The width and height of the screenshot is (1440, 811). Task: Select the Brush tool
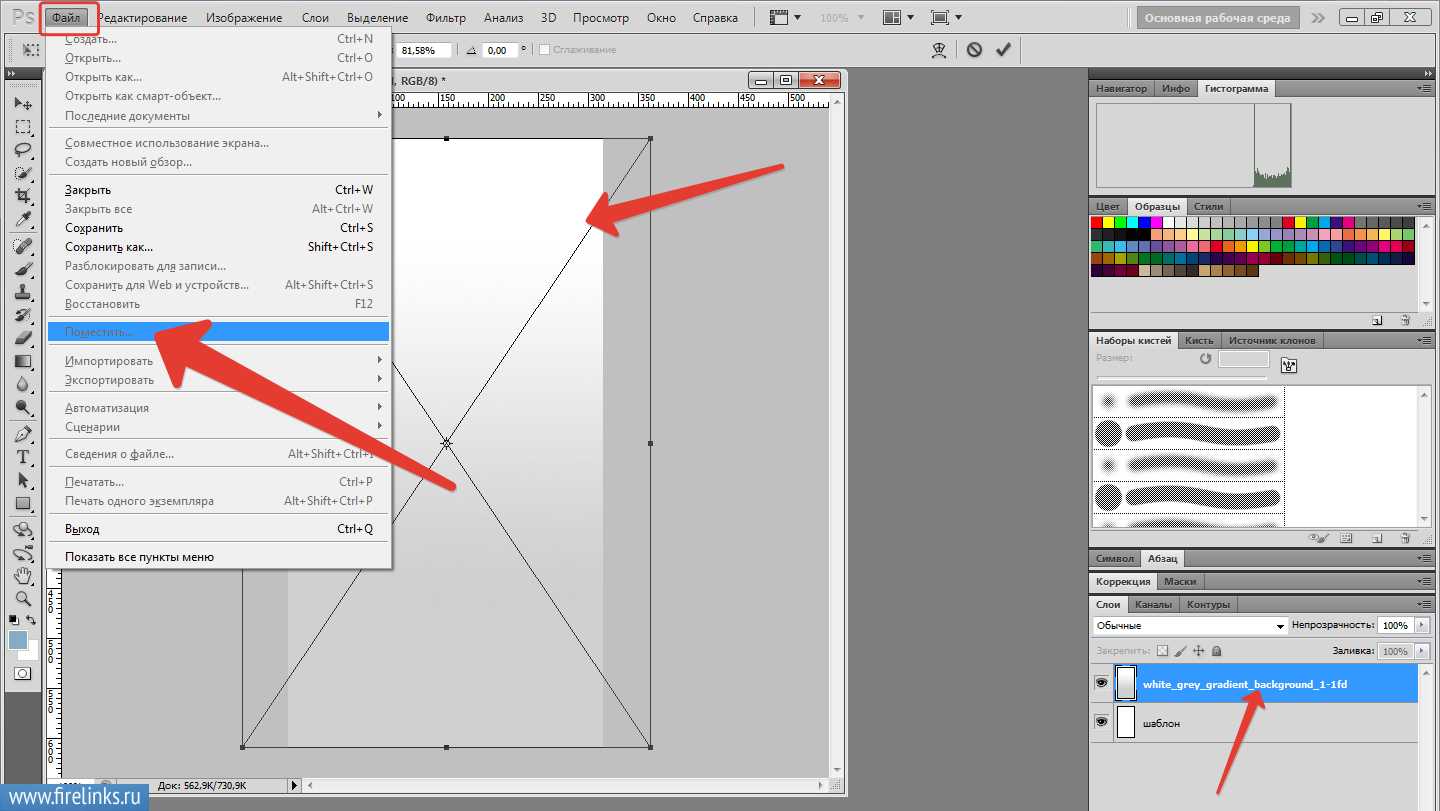pos(22,269)
